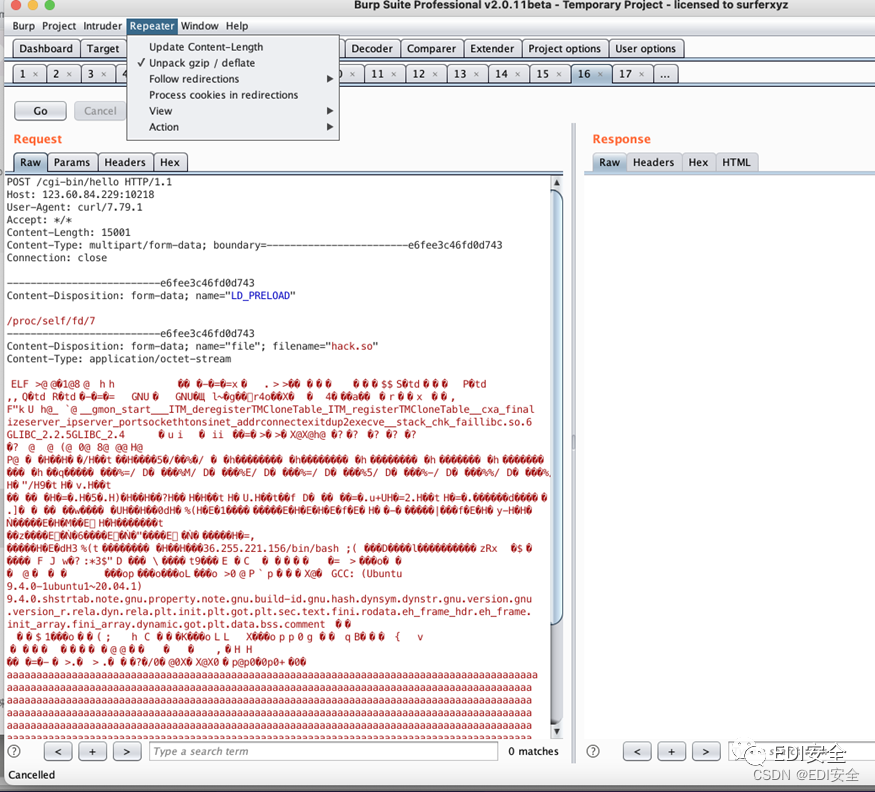Click the Cancel button
Viewport: 875px width, 792px height.
click(x=100, y=111)
